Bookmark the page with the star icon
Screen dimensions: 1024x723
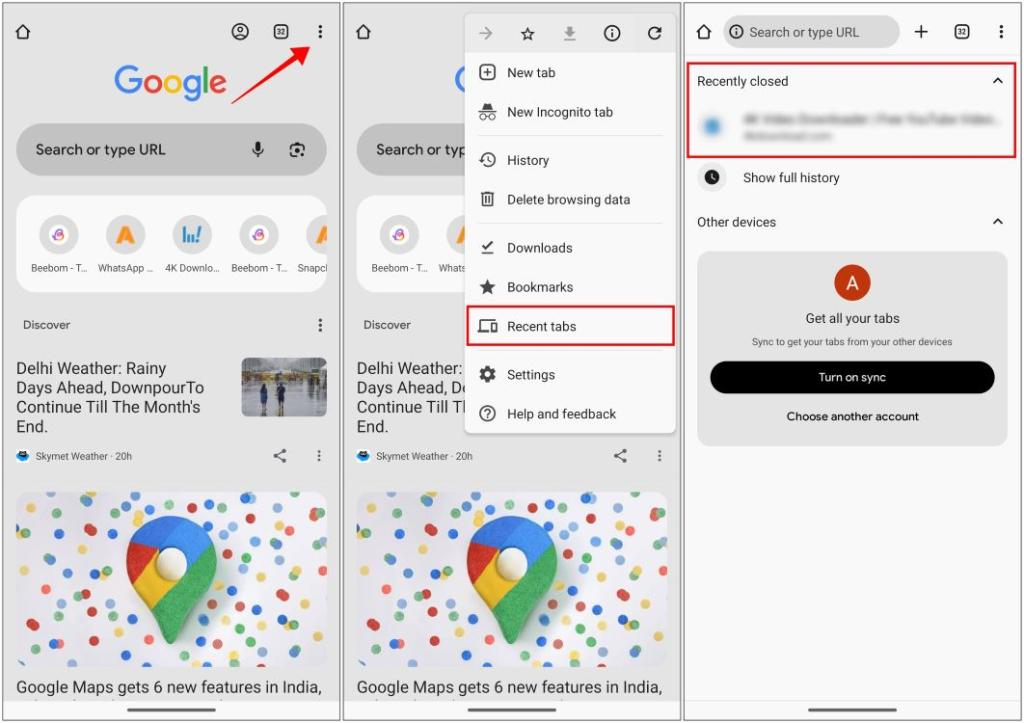pos(527,32)
